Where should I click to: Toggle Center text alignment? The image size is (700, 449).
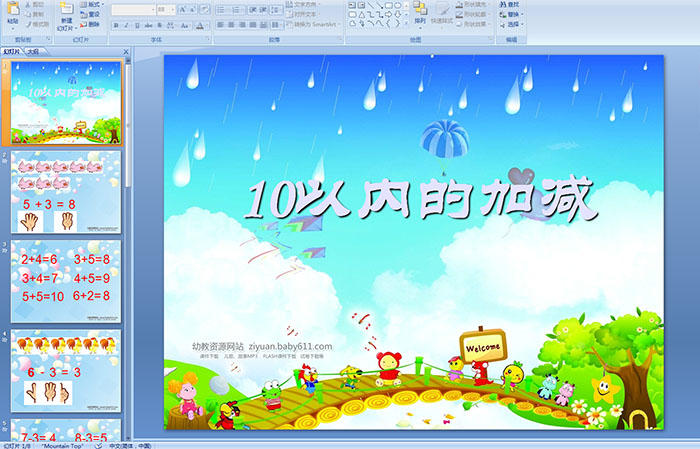click(x=231, y=25)
